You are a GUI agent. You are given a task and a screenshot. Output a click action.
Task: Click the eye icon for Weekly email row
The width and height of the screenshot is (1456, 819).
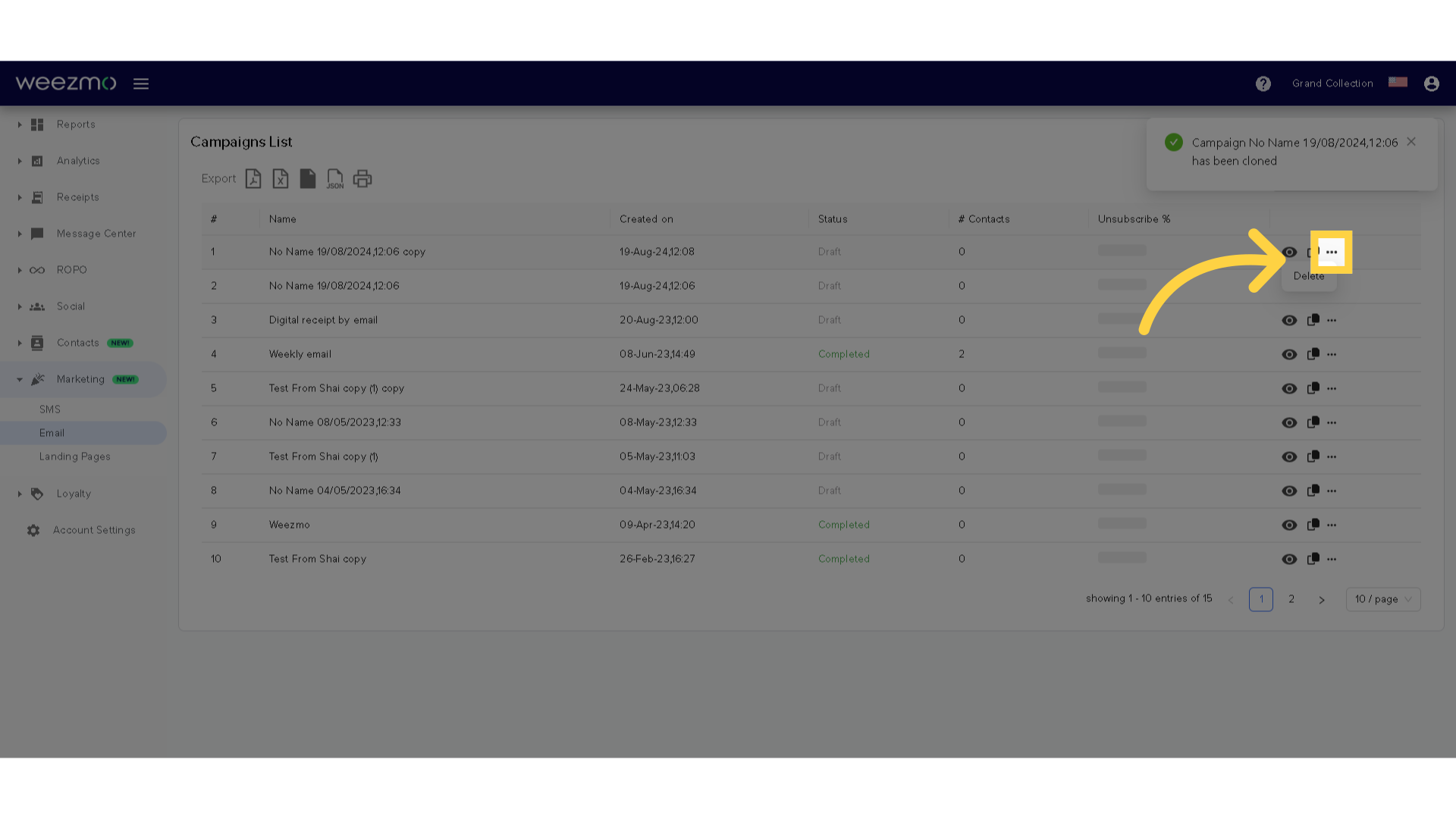(1289, 354)
